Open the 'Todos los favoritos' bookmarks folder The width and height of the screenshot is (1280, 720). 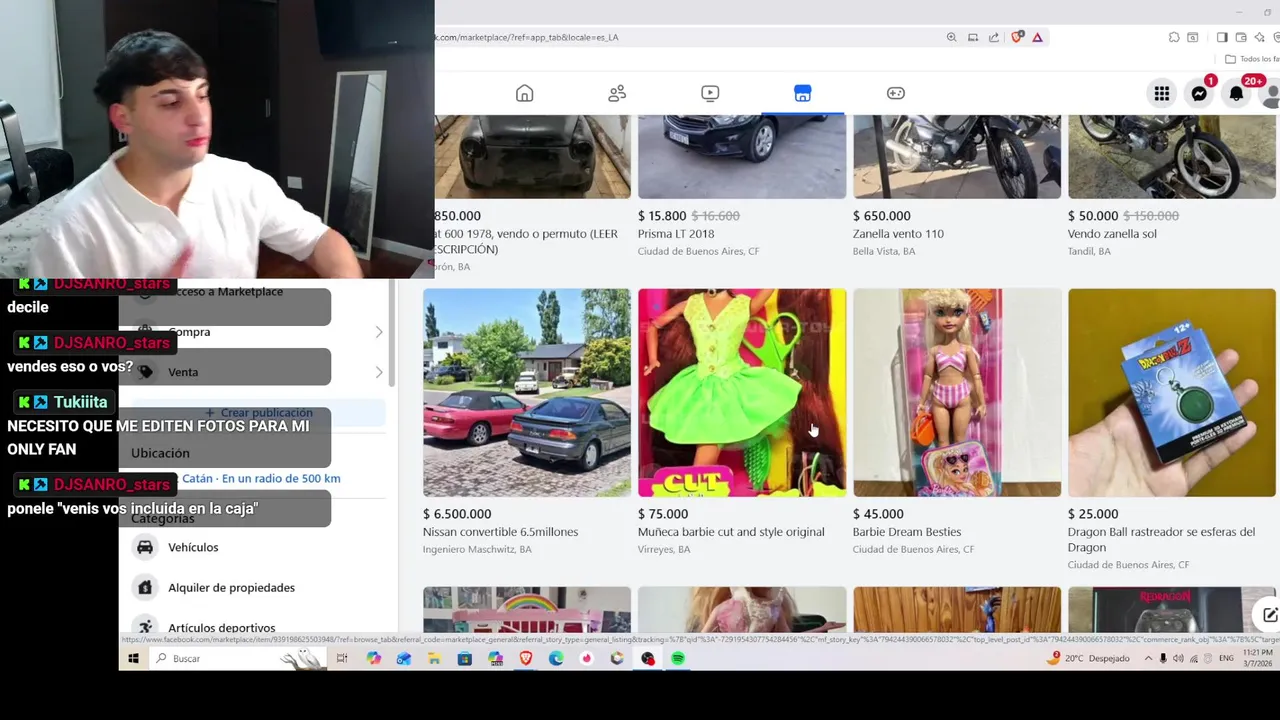pos(1252,59)
